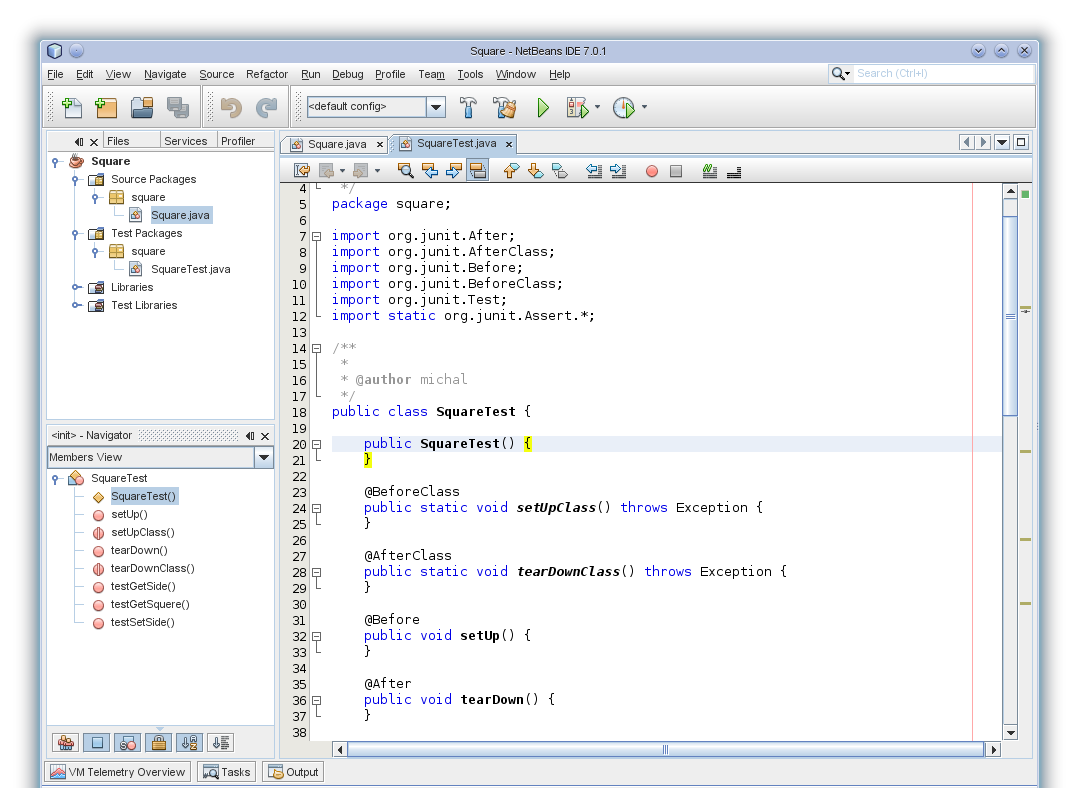
Task: Select tearDownClass() in Navigator
Action: point(153,568)
